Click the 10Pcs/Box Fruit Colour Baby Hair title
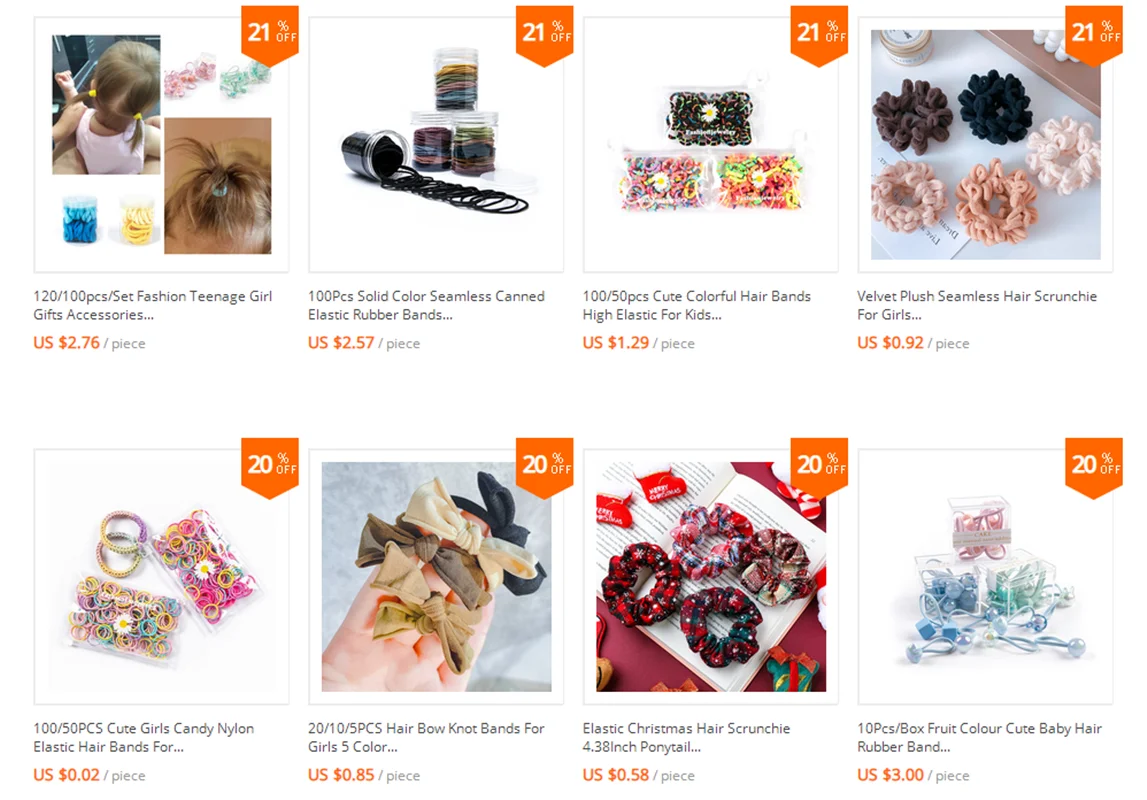 [x=979, y=738]
